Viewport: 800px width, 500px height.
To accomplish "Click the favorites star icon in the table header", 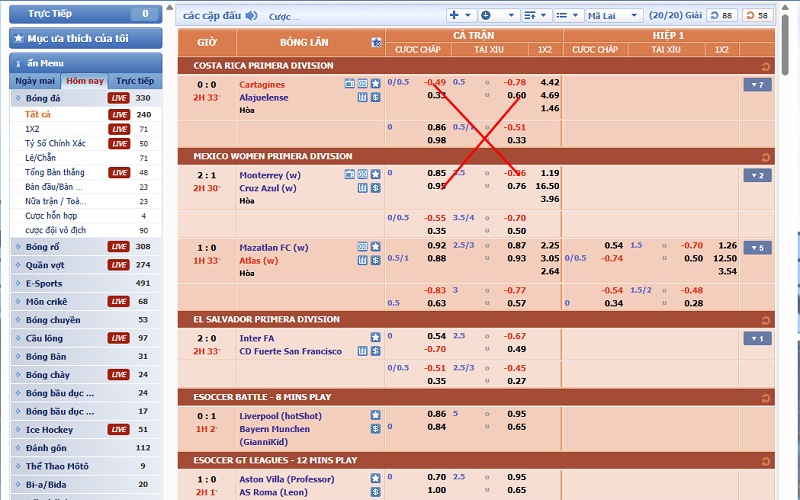I will [x=376, y=42].
